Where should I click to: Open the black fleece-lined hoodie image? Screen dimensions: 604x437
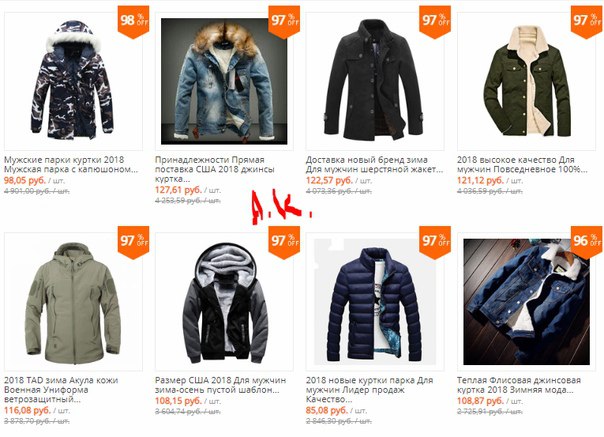224,302
